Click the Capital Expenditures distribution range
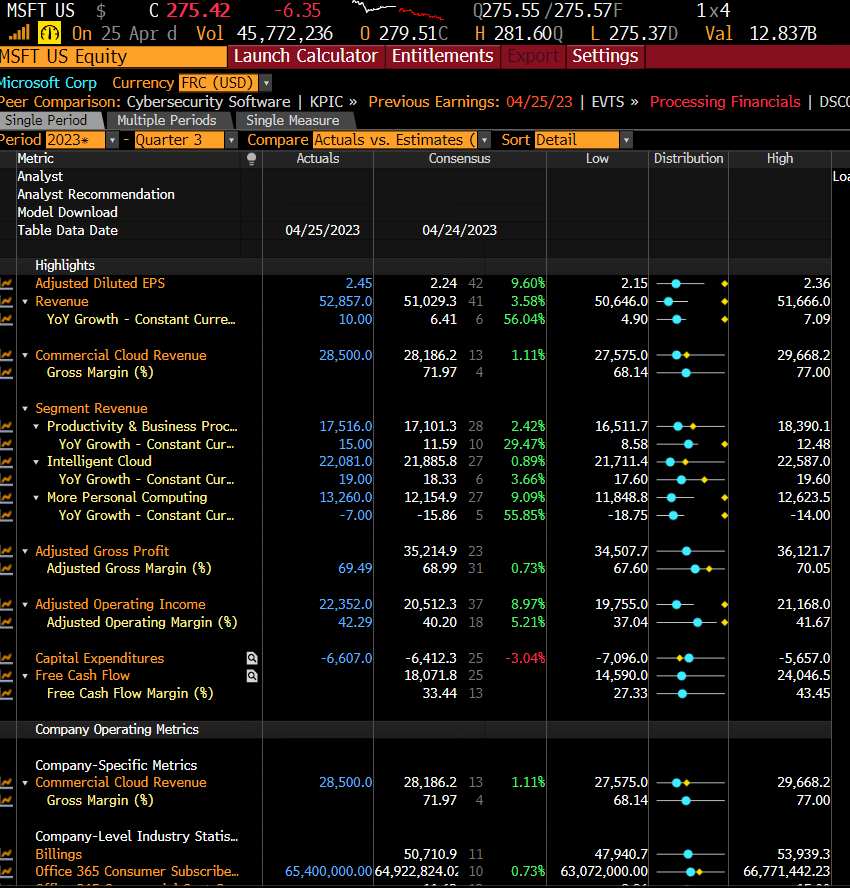Viewport: 850px width, 888px height. click(x=691, y=658)
